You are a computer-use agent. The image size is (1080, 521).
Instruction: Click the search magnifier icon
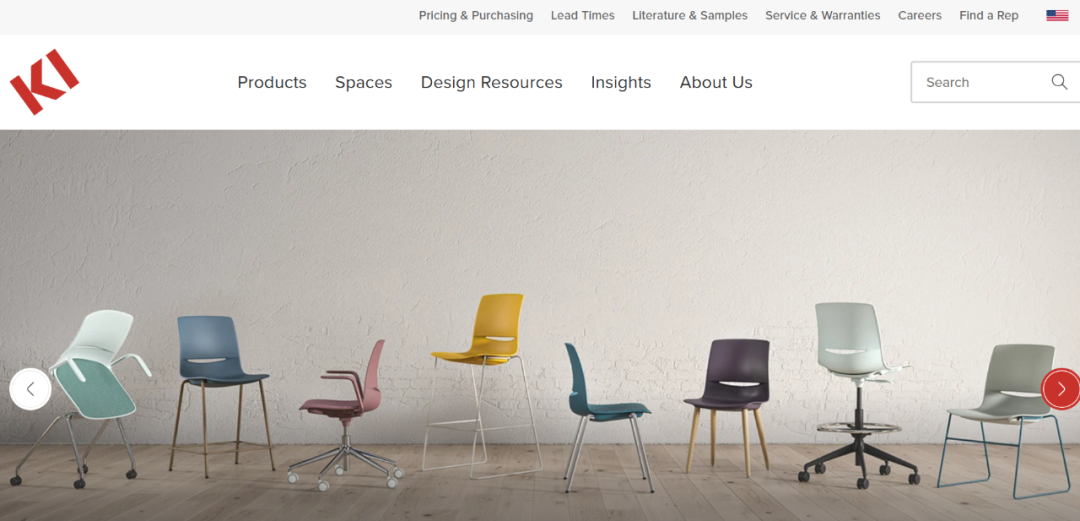click(1059, 82)
